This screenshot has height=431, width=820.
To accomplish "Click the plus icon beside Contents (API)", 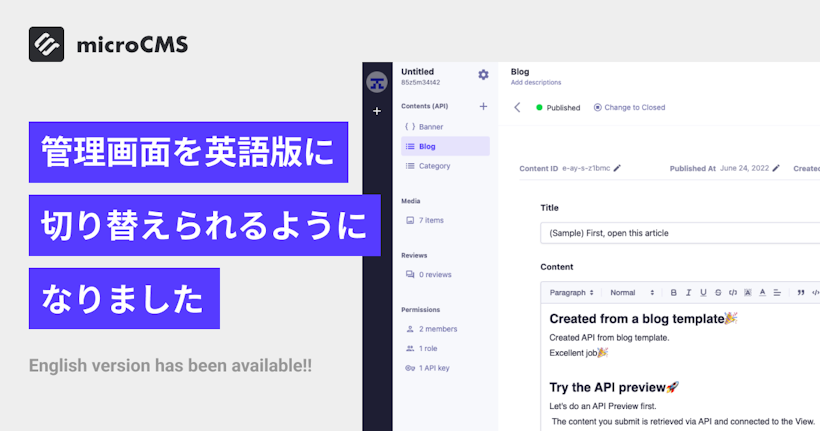I will tap(483, 106).
